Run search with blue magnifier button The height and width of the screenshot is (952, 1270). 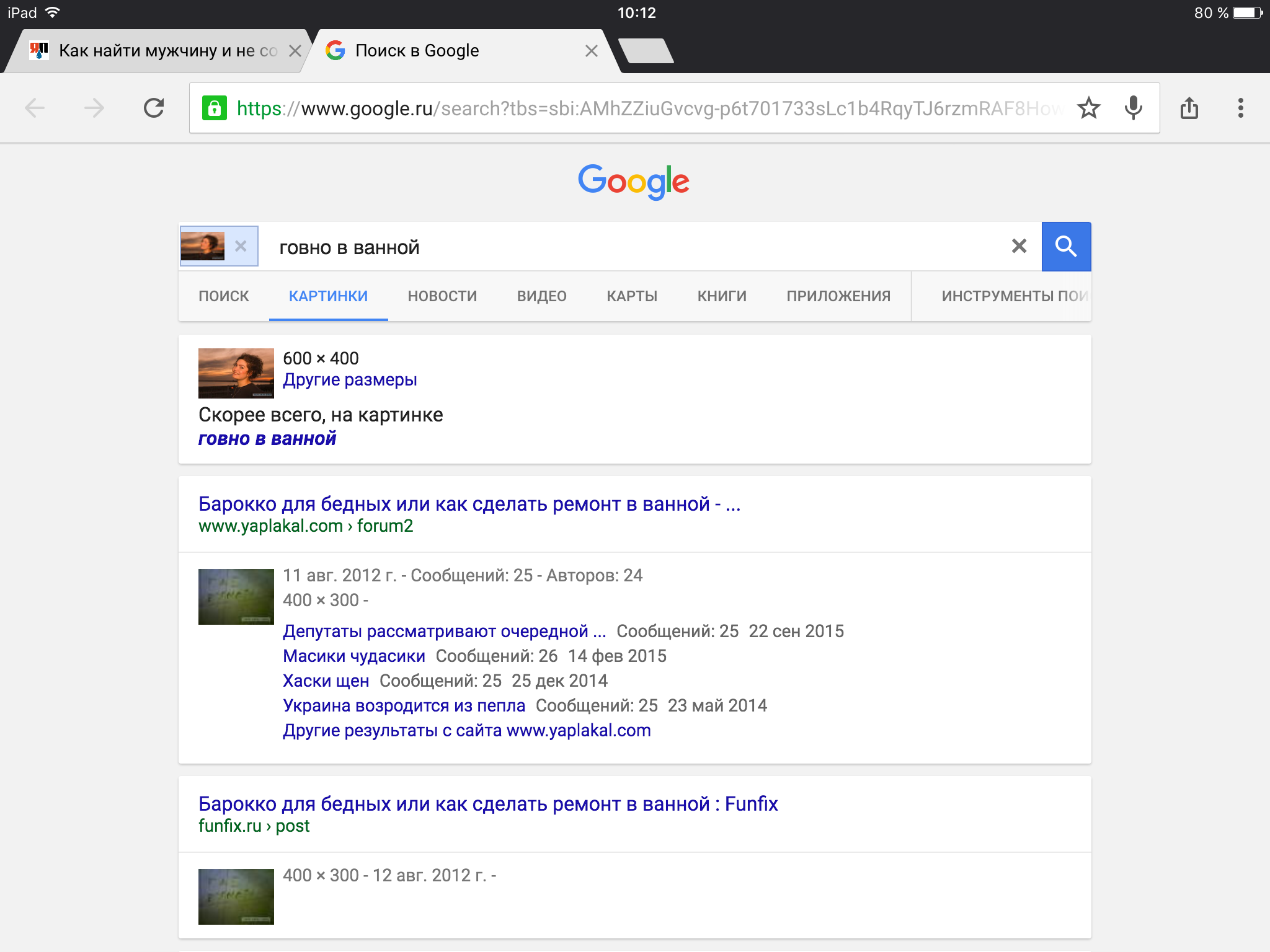coord(1066,247)
